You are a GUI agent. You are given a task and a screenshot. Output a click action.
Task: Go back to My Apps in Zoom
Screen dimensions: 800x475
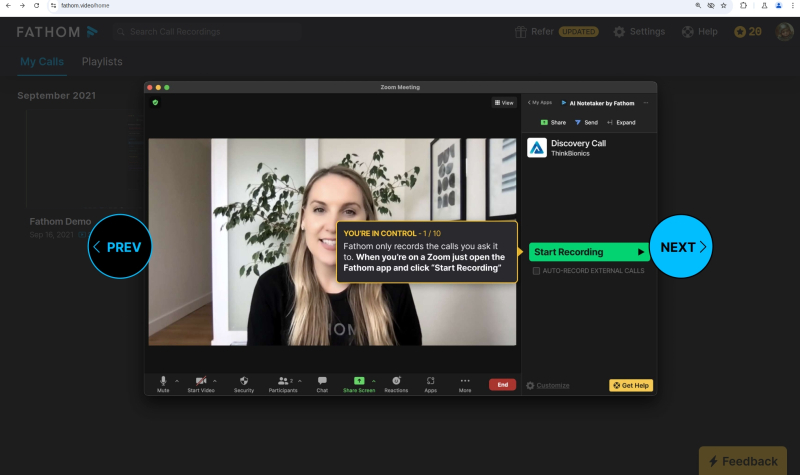(540, 103)
